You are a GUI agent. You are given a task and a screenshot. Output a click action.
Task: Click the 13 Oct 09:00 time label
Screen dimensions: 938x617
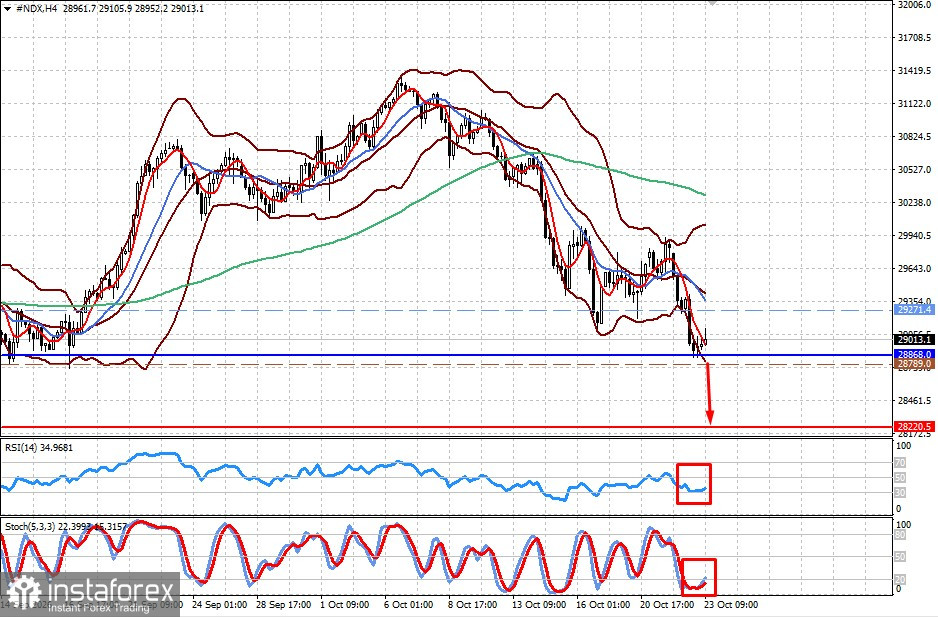pyautogui.click(x=539, y=605)
